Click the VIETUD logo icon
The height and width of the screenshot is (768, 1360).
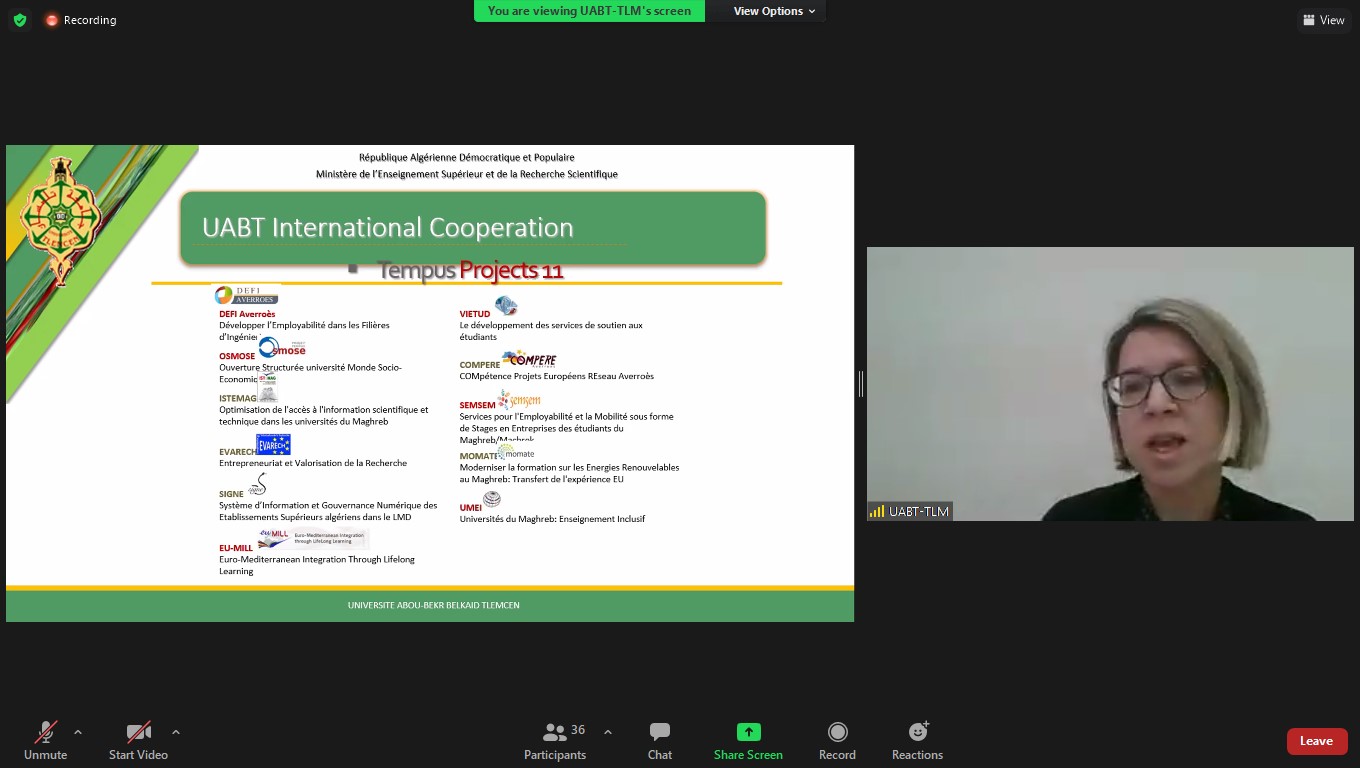click(x=506, y=306)
